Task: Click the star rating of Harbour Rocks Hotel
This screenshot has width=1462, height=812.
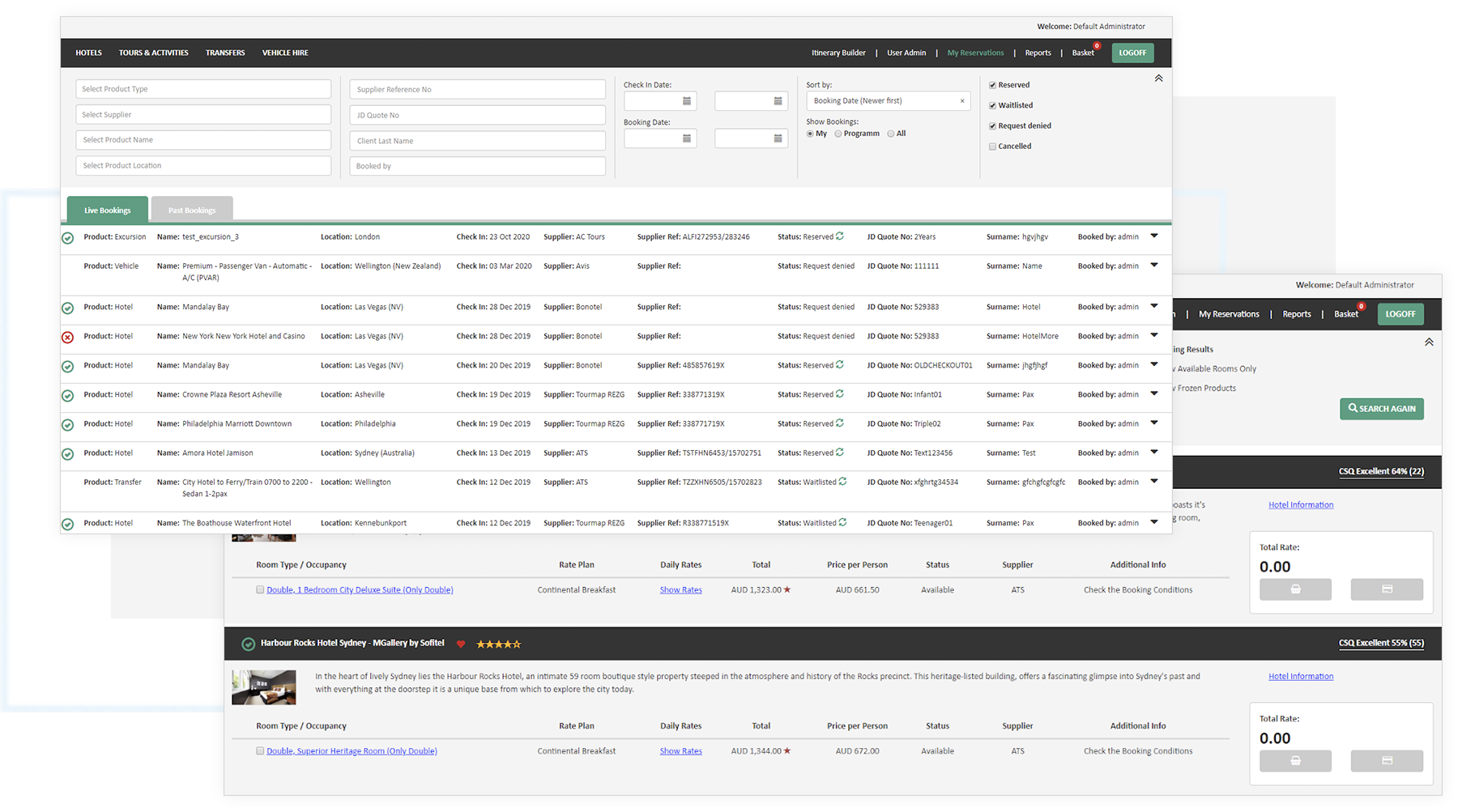Action: [499, 644]
